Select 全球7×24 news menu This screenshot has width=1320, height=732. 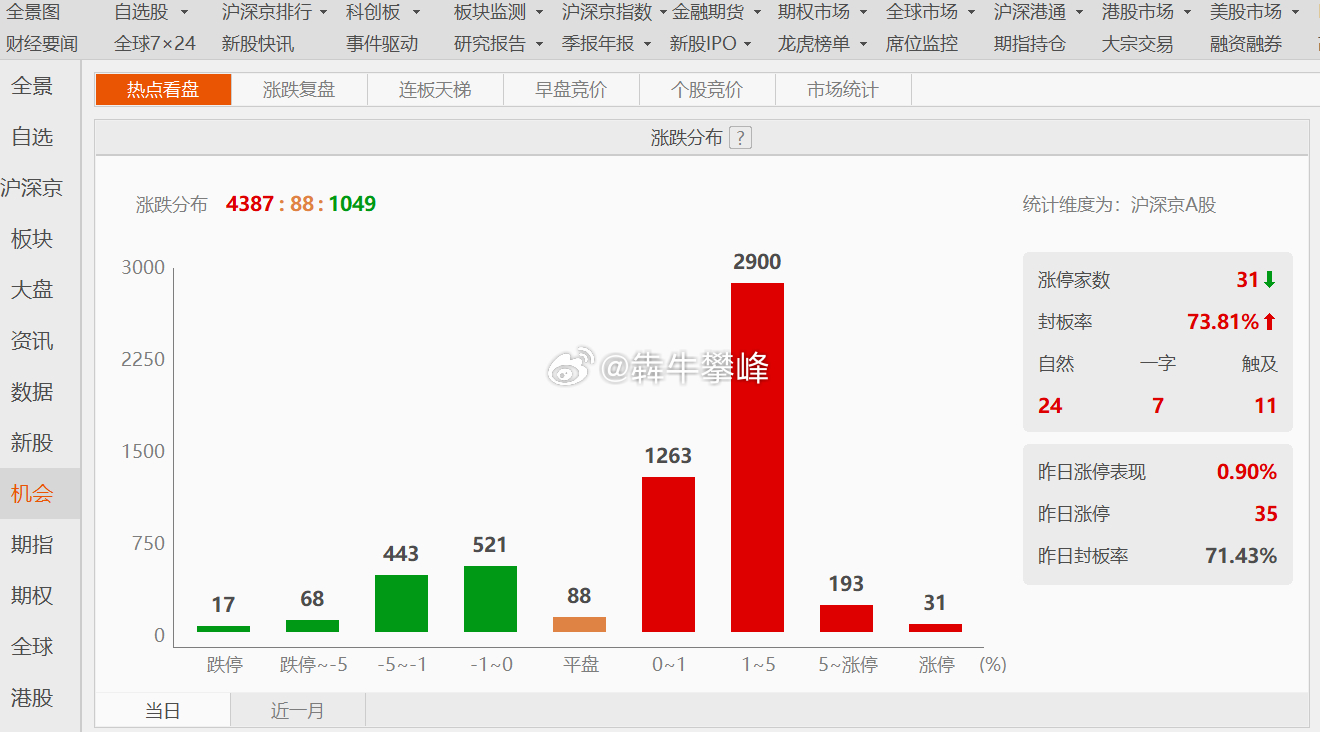(x=155, y=44)
